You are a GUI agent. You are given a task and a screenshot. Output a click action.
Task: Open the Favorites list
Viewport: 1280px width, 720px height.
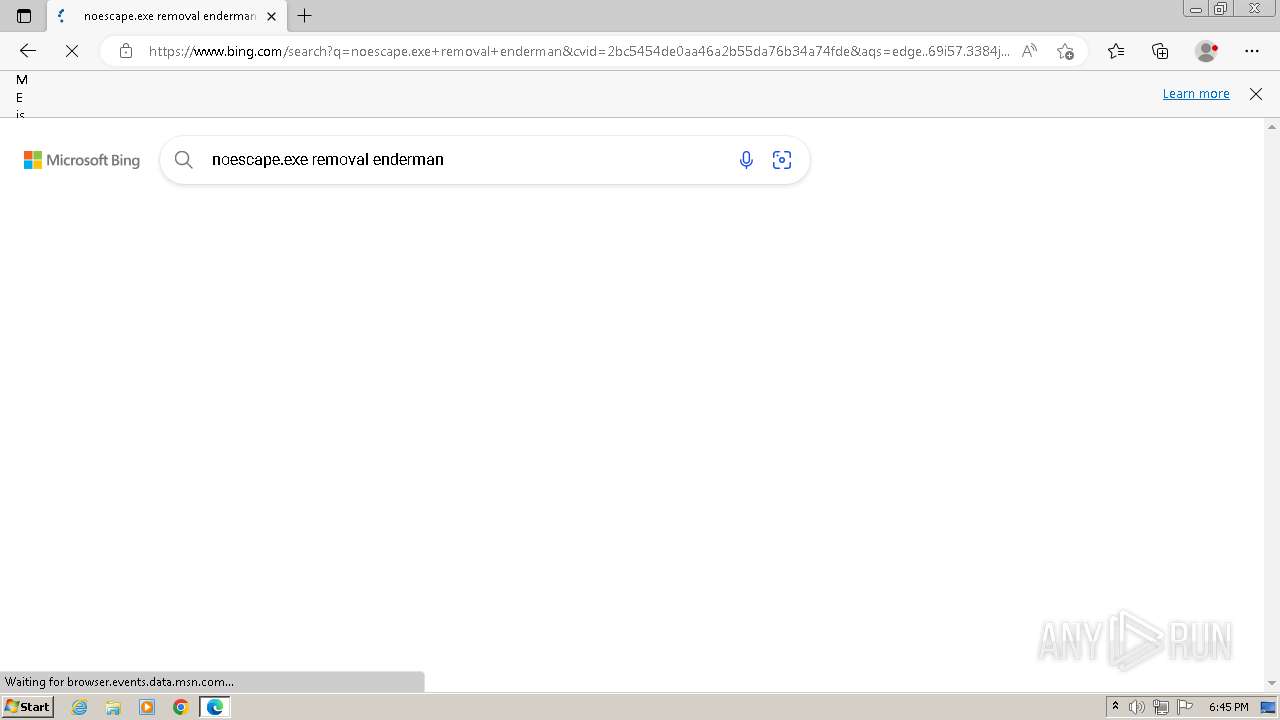tap(1116, 51)
